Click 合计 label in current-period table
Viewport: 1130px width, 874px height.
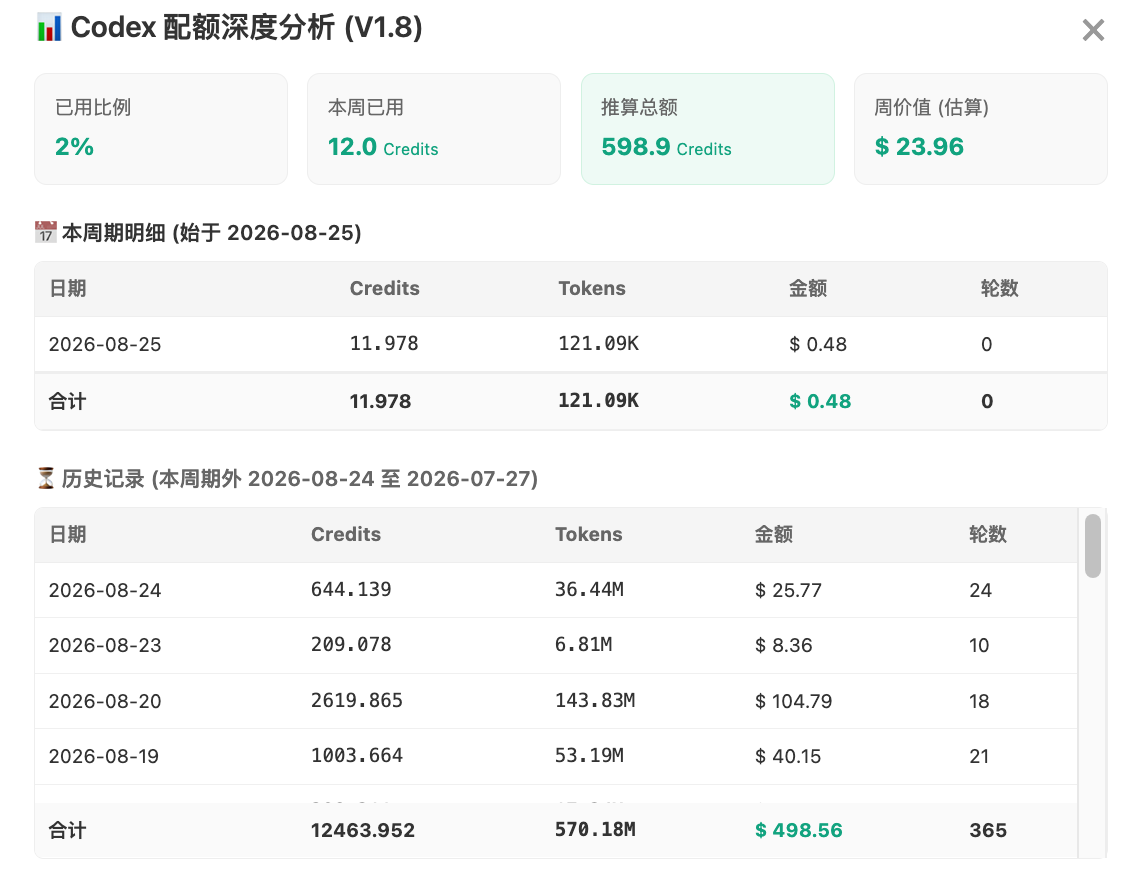point(68,401)
